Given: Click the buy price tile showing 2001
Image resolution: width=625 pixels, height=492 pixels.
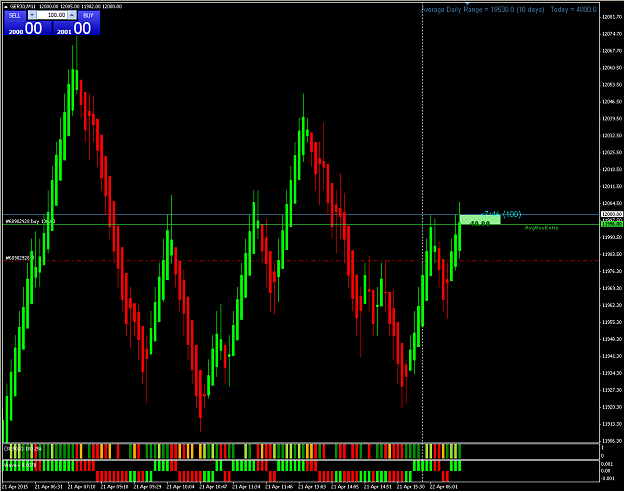Looking at the screenshot, I should pyautogui.click(x=76, y=28).
